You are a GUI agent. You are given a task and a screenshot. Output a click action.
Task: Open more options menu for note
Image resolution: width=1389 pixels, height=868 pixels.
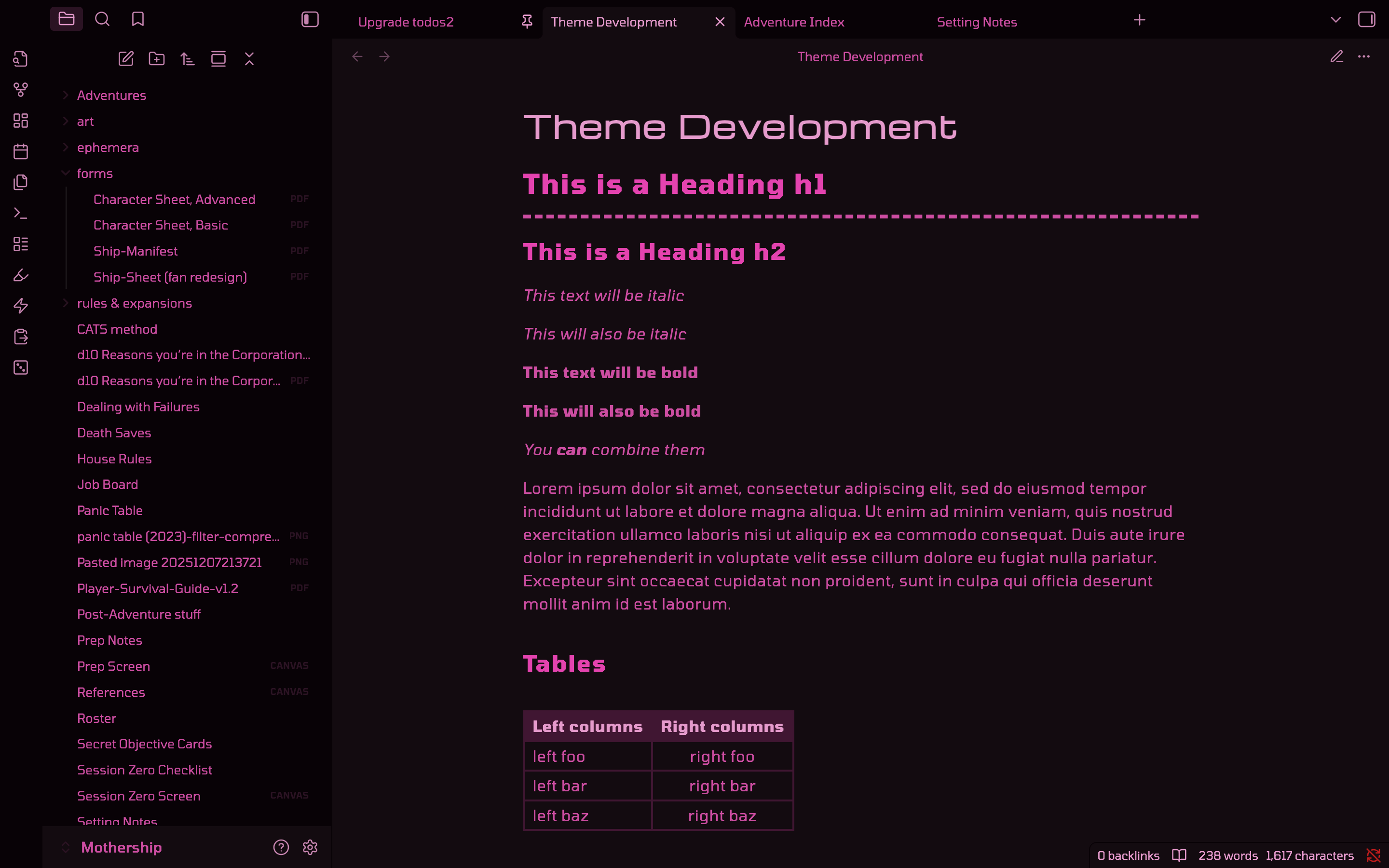click(x=1364, y=56)
